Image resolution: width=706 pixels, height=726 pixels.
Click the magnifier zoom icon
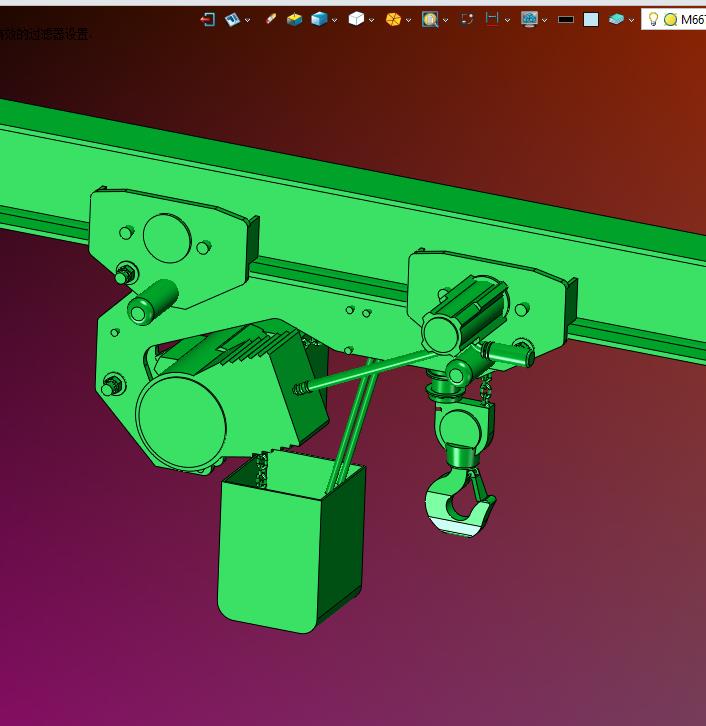pyautogui.click(x=430, y=19)
